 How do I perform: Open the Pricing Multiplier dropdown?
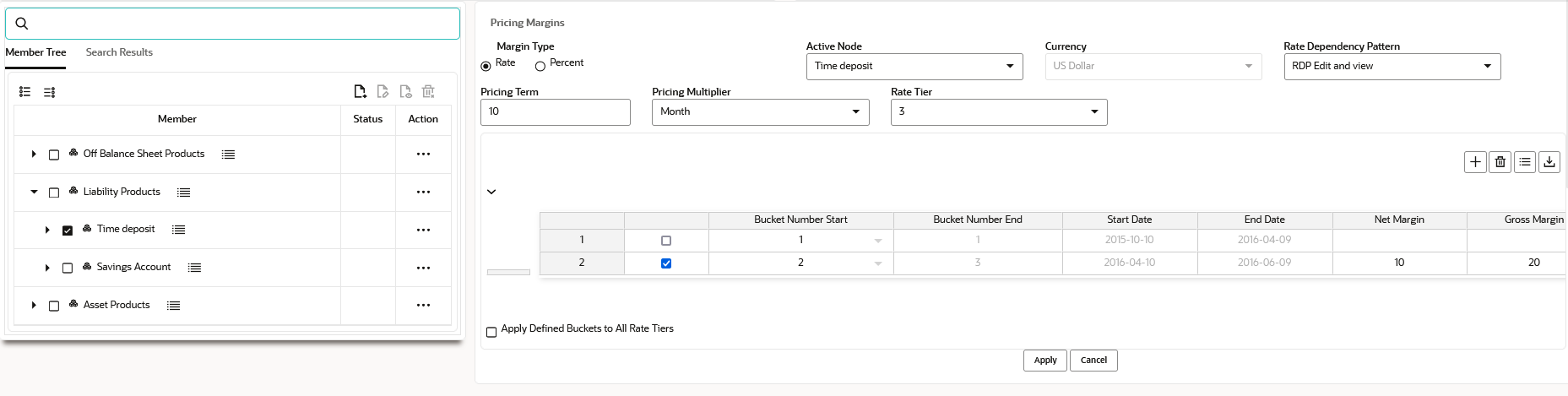pyautogui.click(x=760, y=112)
